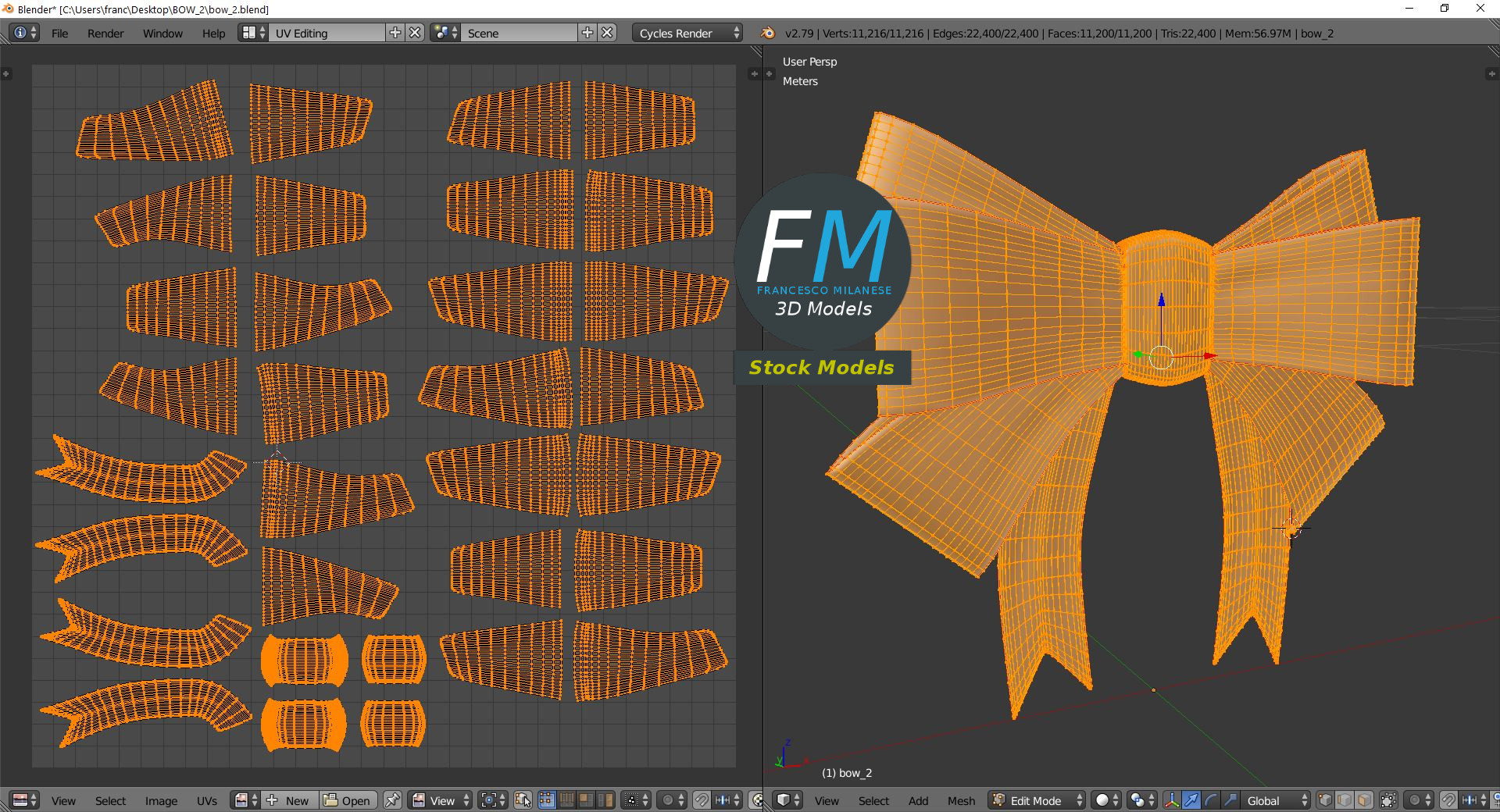
Task: Click the scale manipulator icon
Action: click(1230, 800)
